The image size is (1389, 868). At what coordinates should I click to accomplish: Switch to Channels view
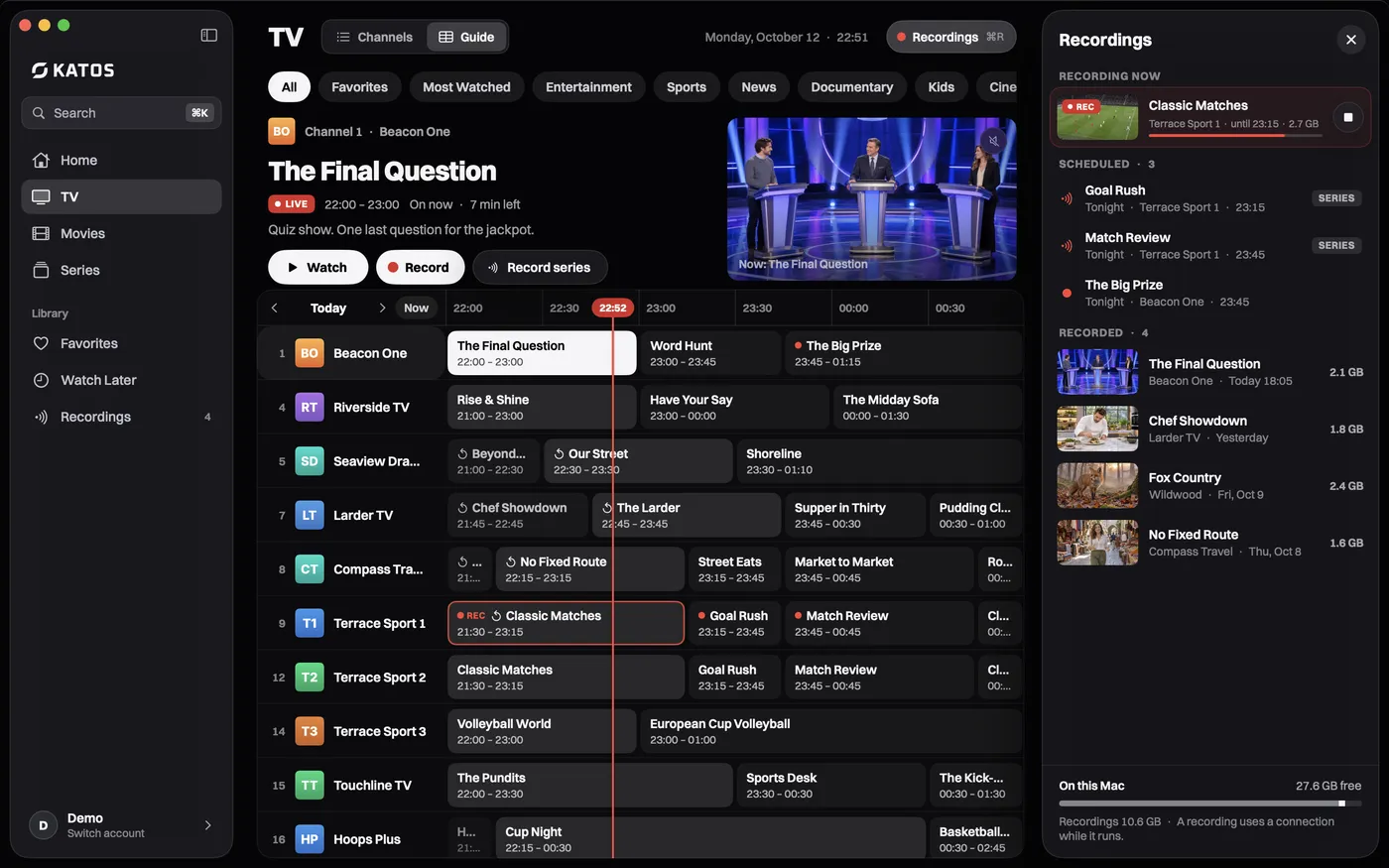pyautogui.click(x=374, y=38)
